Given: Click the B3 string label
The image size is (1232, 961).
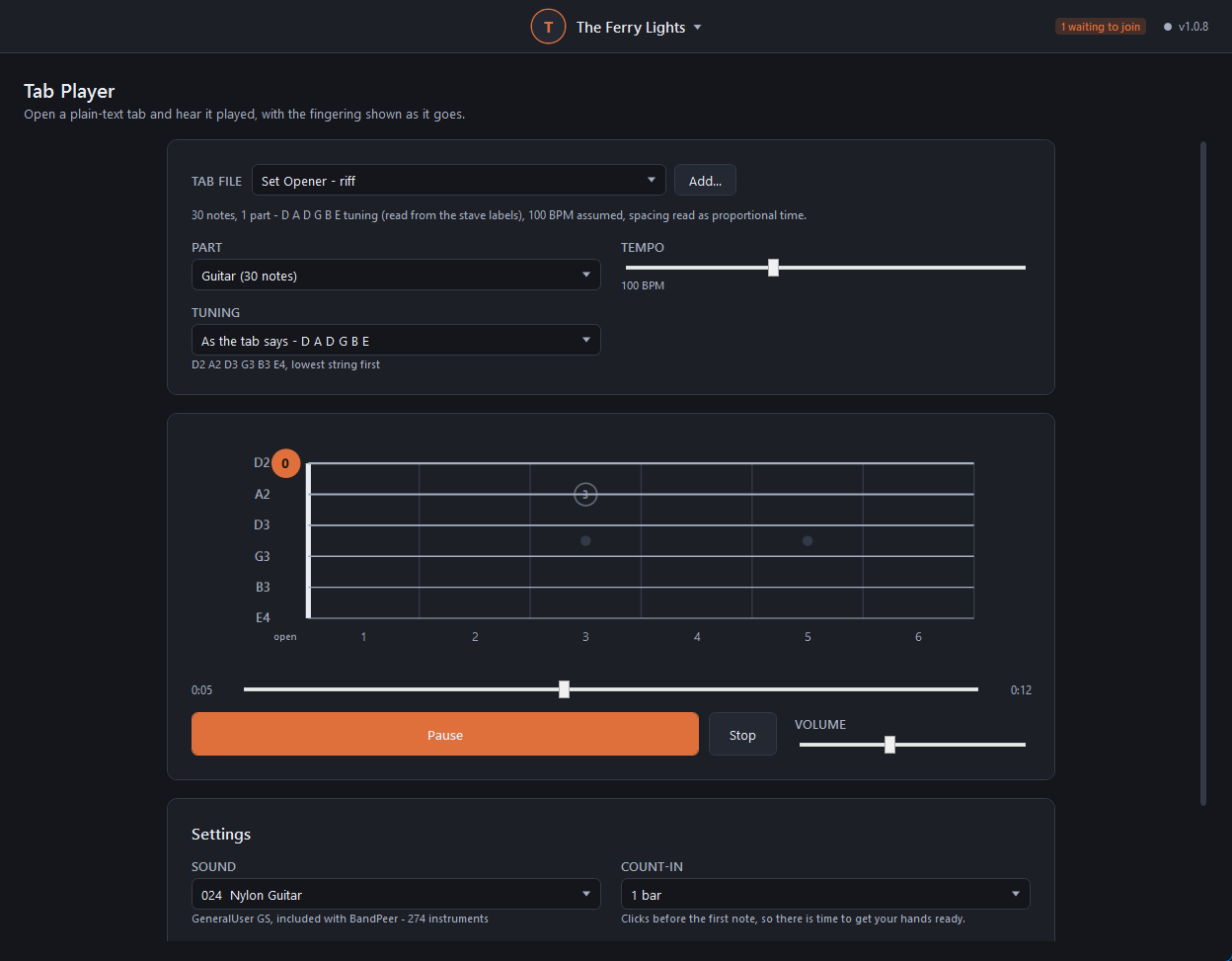Looking at the screenshot, I should pos(263,587).
